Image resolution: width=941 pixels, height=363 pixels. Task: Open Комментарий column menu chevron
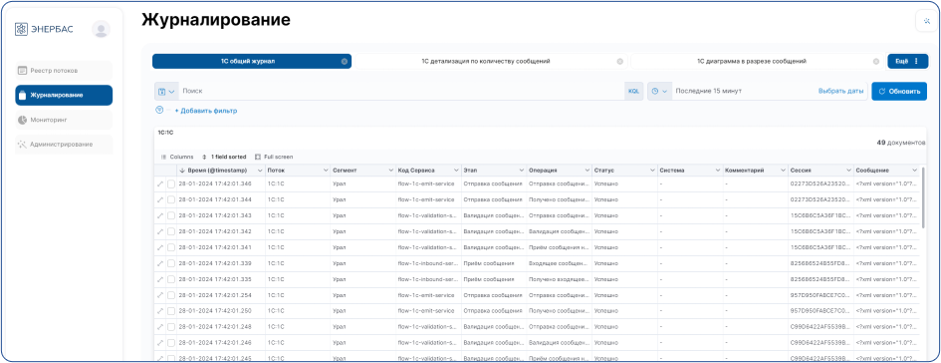(x=783, y=170)
